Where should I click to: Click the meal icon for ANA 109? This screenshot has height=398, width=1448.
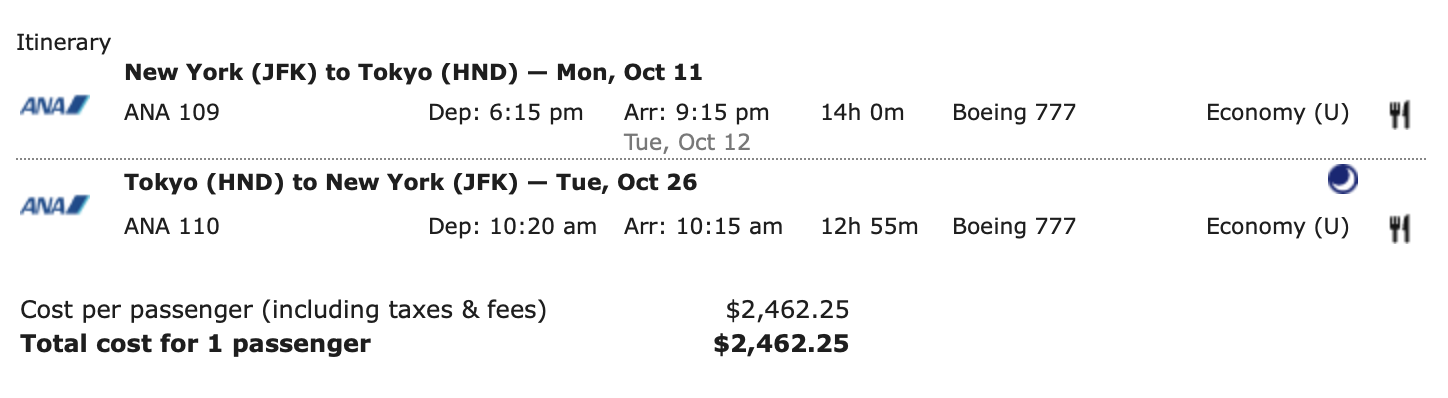coord(1400,115)
